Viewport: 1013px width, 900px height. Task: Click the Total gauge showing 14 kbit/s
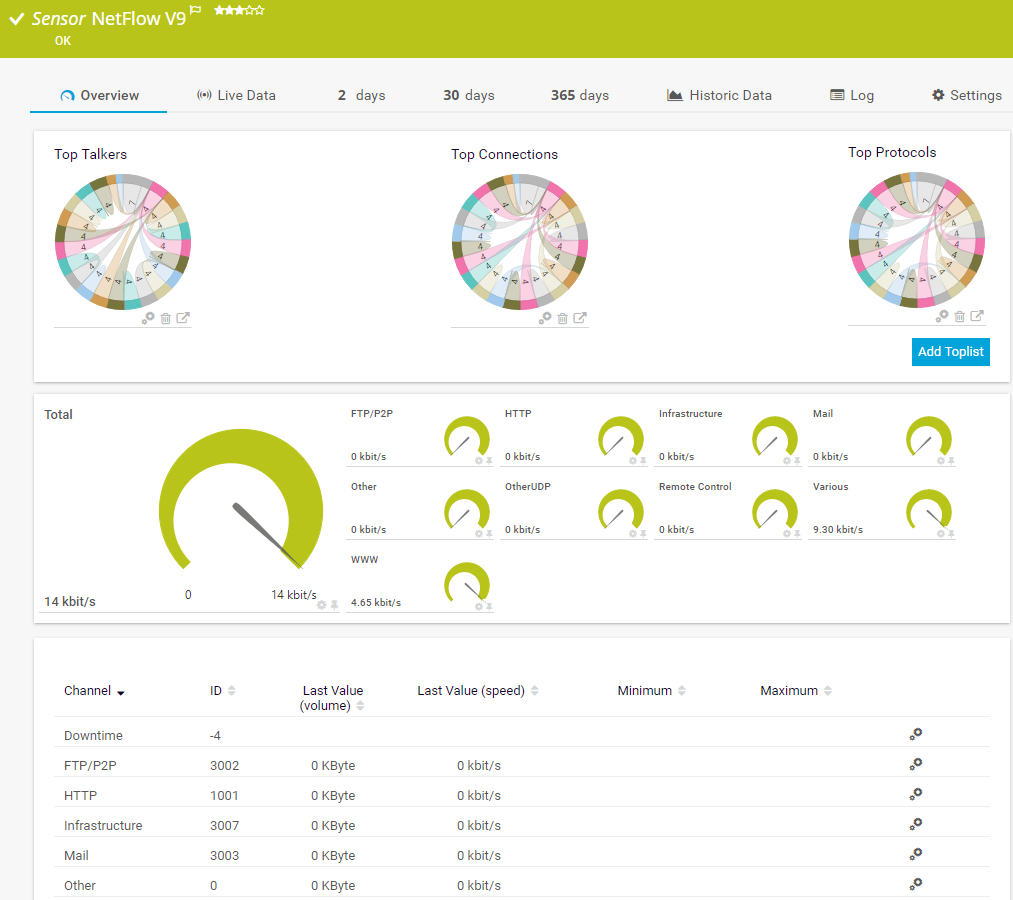pyautogui.click(x=240, y=505)
